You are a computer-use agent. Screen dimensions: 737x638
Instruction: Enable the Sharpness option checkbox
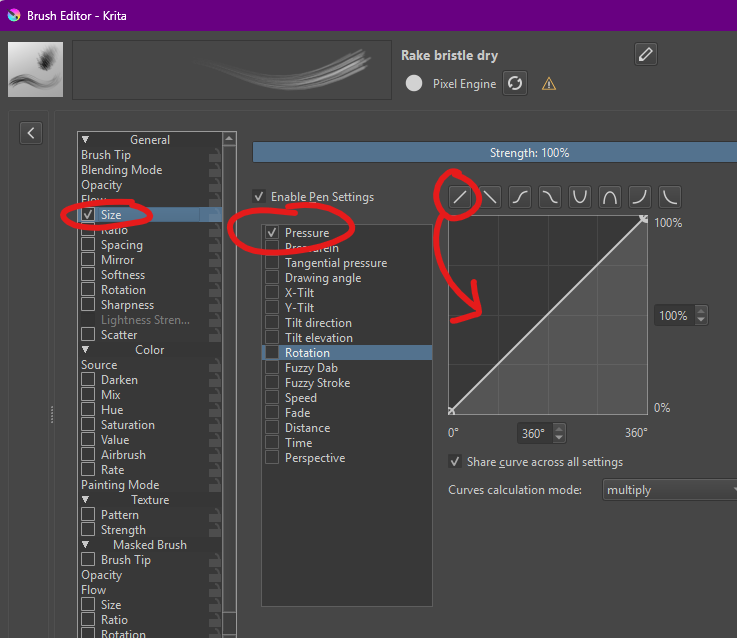pos(88,305)
